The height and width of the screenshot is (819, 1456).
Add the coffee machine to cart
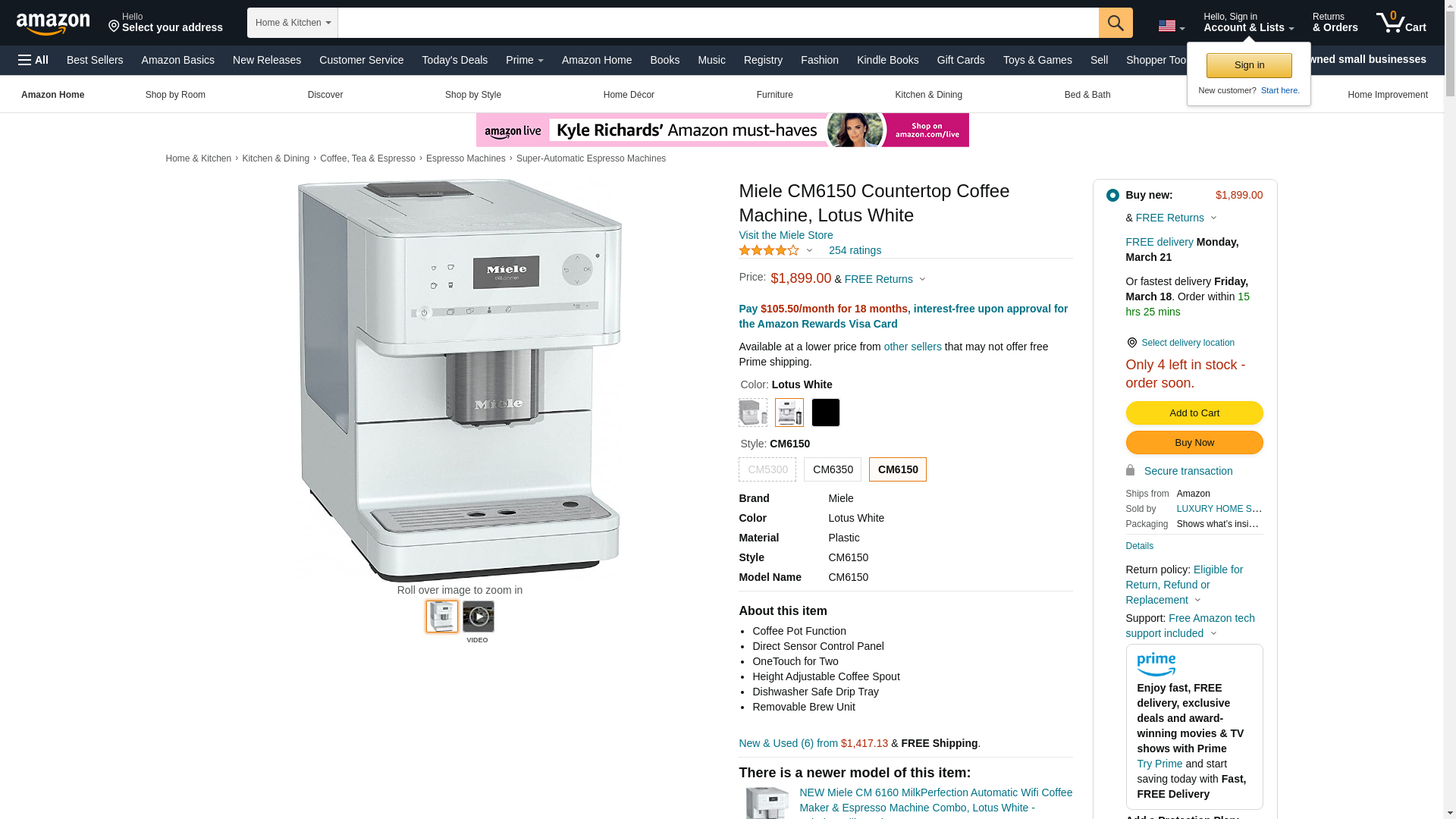click(1194, 413)
